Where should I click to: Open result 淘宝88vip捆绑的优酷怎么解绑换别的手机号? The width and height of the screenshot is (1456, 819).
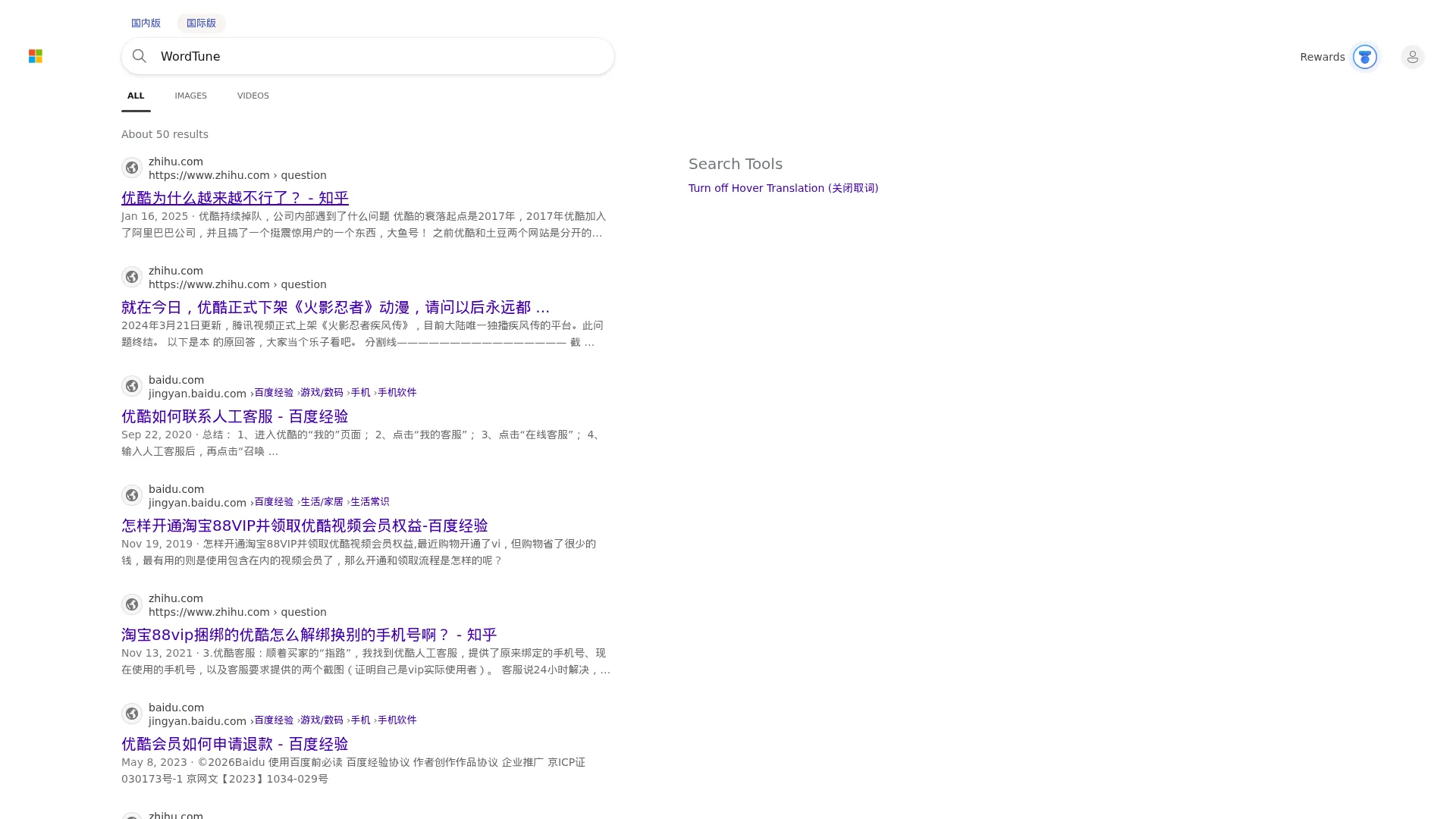pos(309,635)
